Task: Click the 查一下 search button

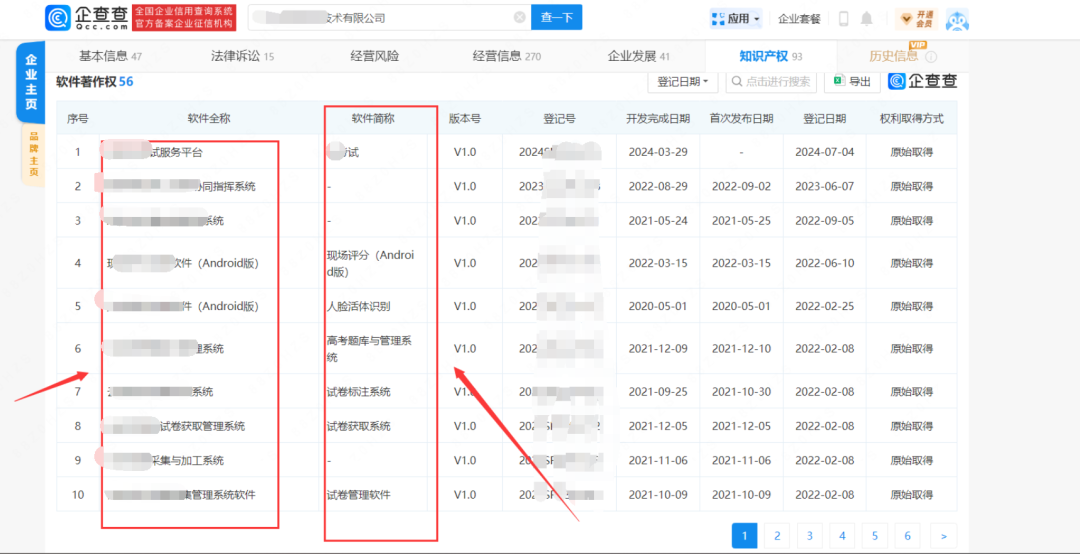Action: click(x=557, y=18)
